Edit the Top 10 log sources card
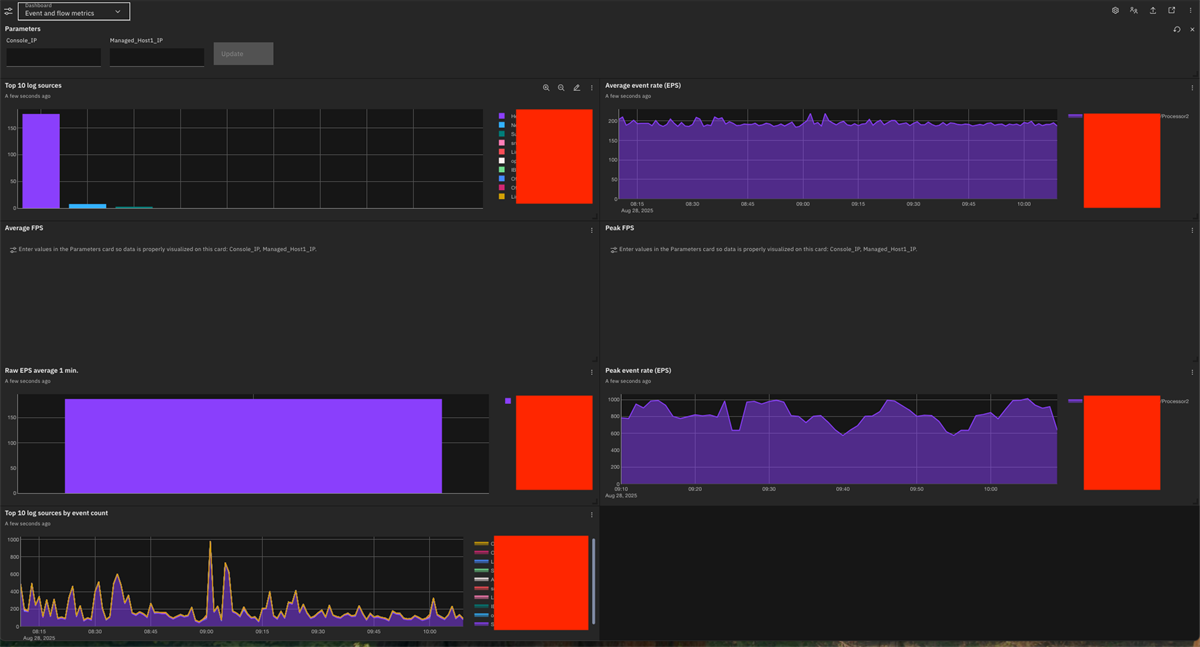Screen dimensions: 1200x647 click(577, 88)
